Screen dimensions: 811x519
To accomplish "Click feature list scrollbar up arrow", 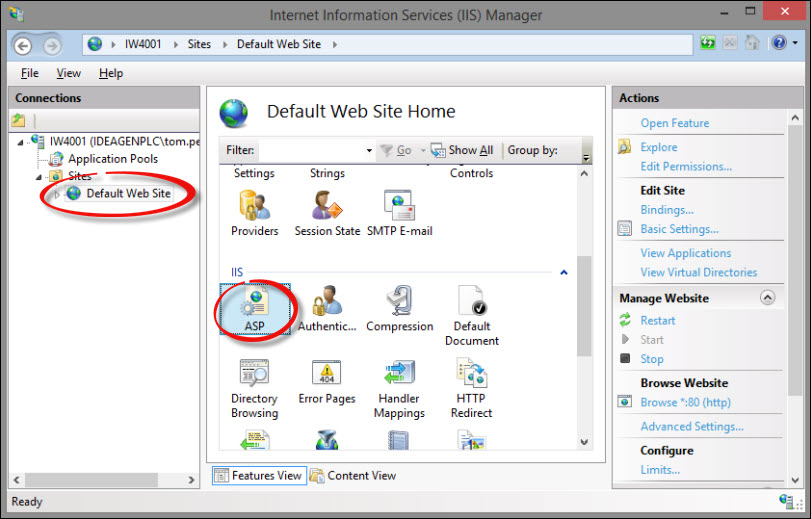I will pyautogui.click(x=584, y=174).
